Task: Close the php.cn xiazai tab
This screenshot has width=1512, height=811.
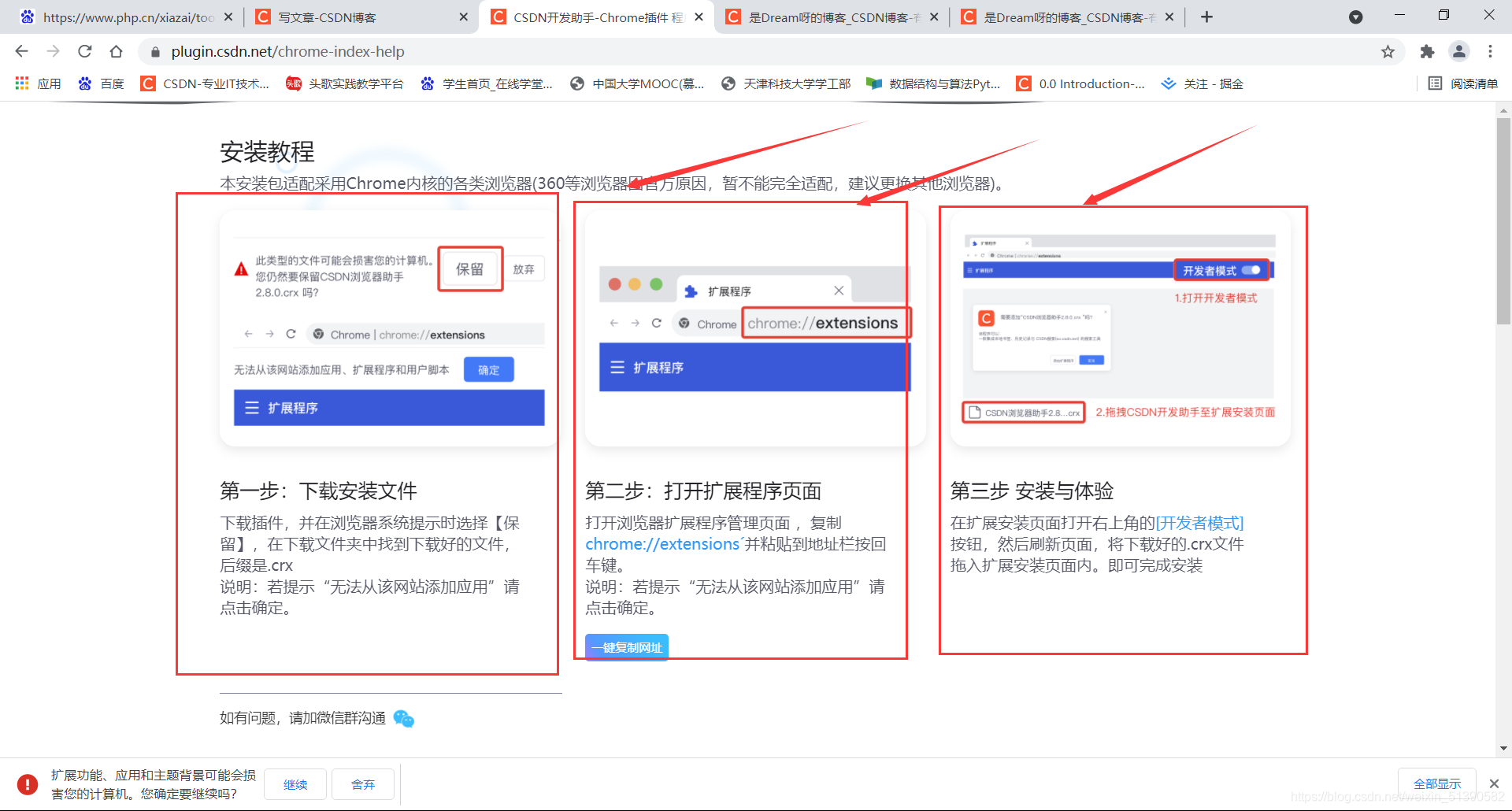Action: coord(228,17)
